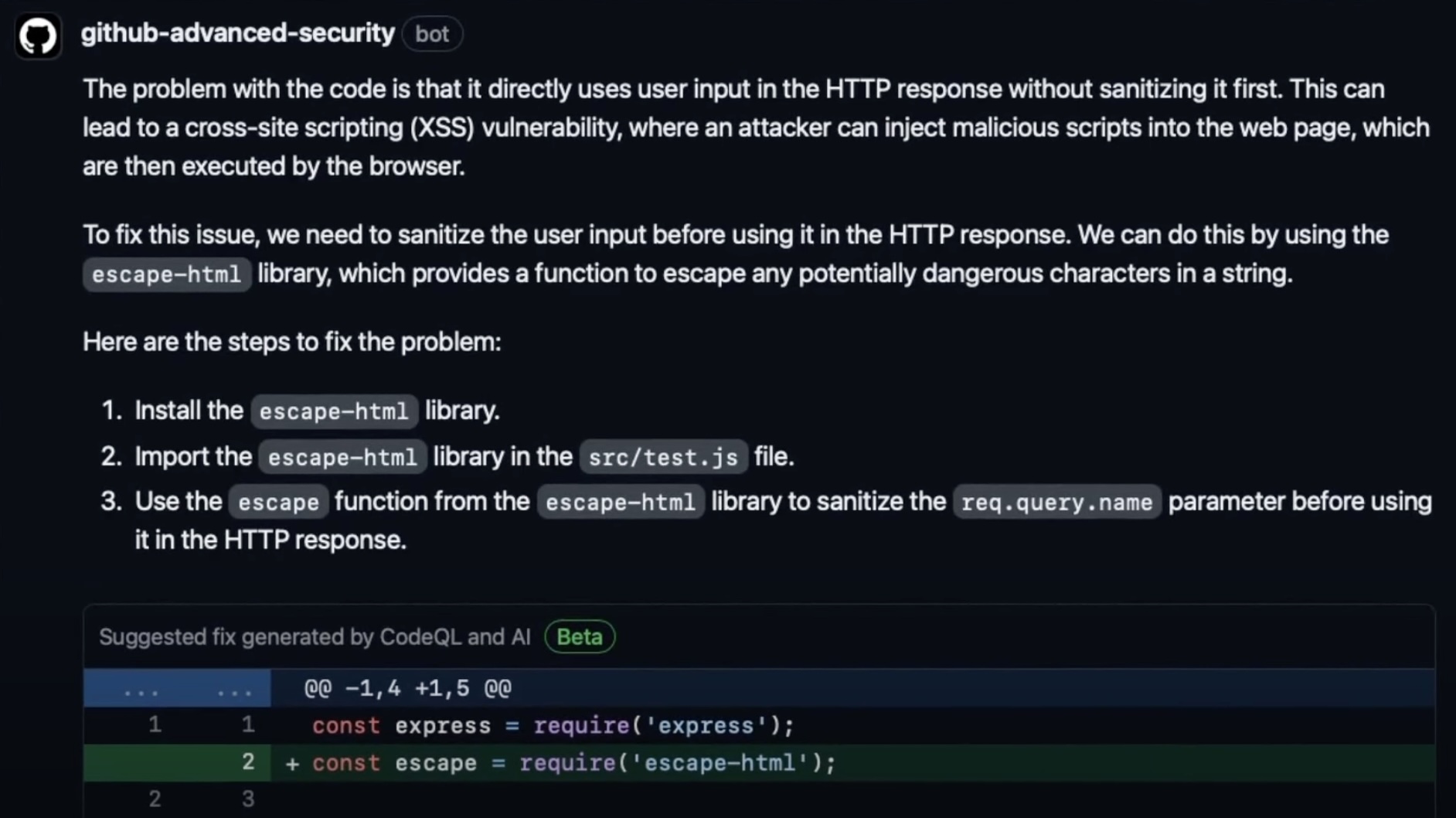1456x818 pixels.
Task: Click the escape function code chip
Action: pyautogui.click(x=277, y=502)
